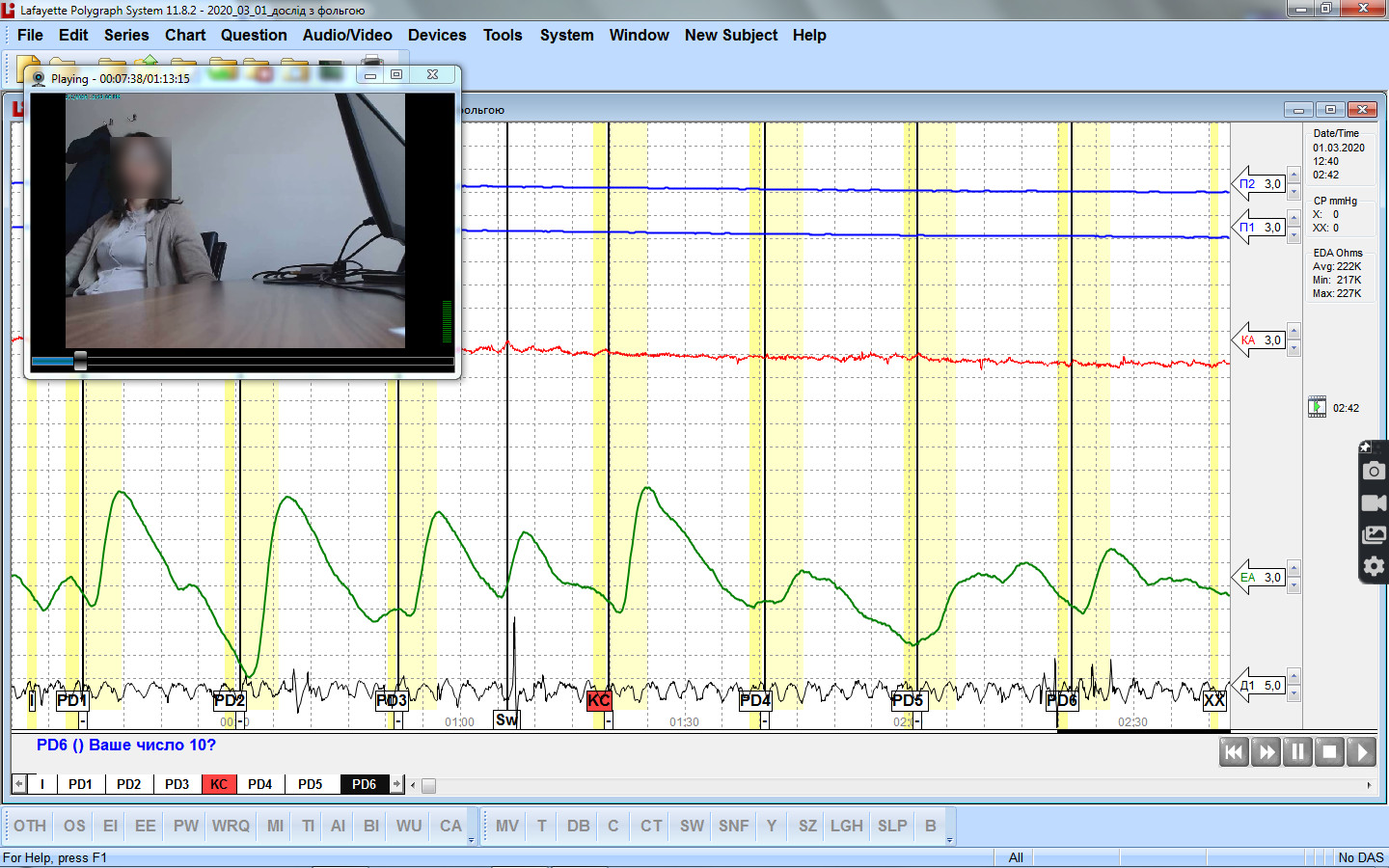Click the fast-forward playback button

[1266, 752]
